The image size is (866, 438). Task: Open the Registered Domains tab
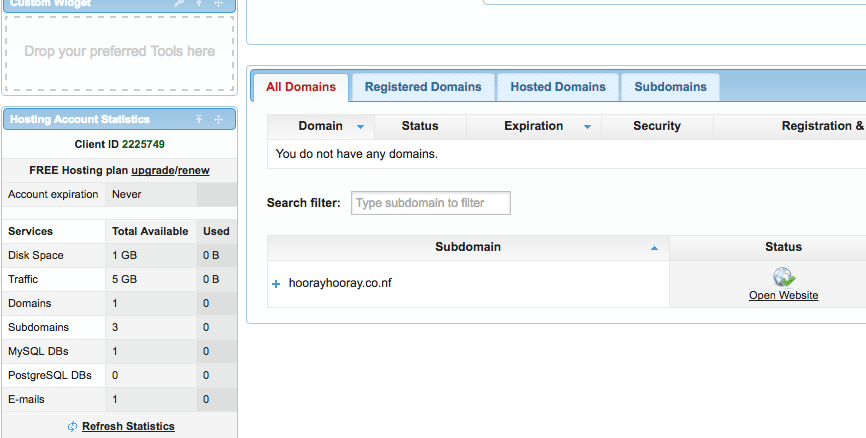[423, 87]
